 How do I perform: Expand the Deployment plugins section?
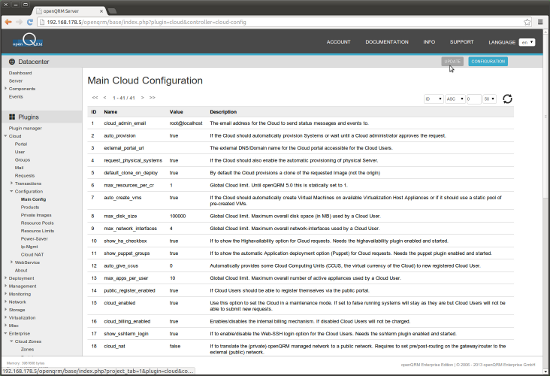pyautogui.click(x=6, y=278)
